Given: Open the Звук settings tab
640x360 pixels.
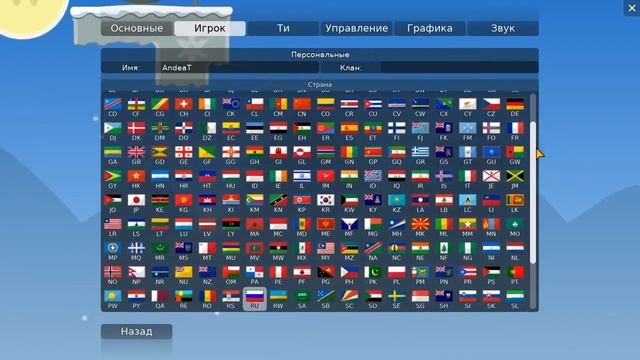Looking at the screenshot, I should pyautogui.click(x=503, y=28).
